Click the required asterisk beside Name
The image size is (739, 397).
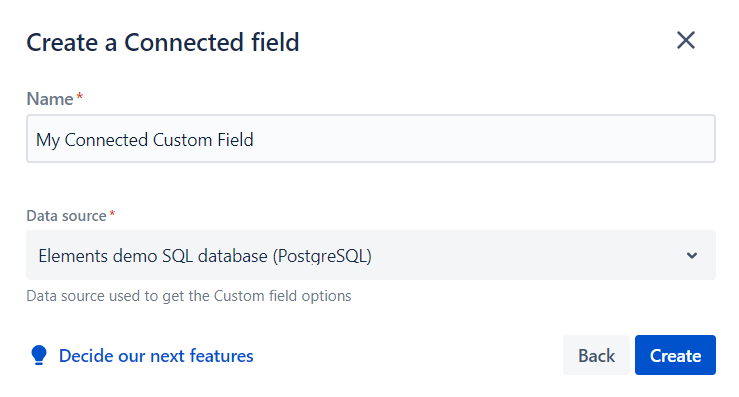[80, 96]
